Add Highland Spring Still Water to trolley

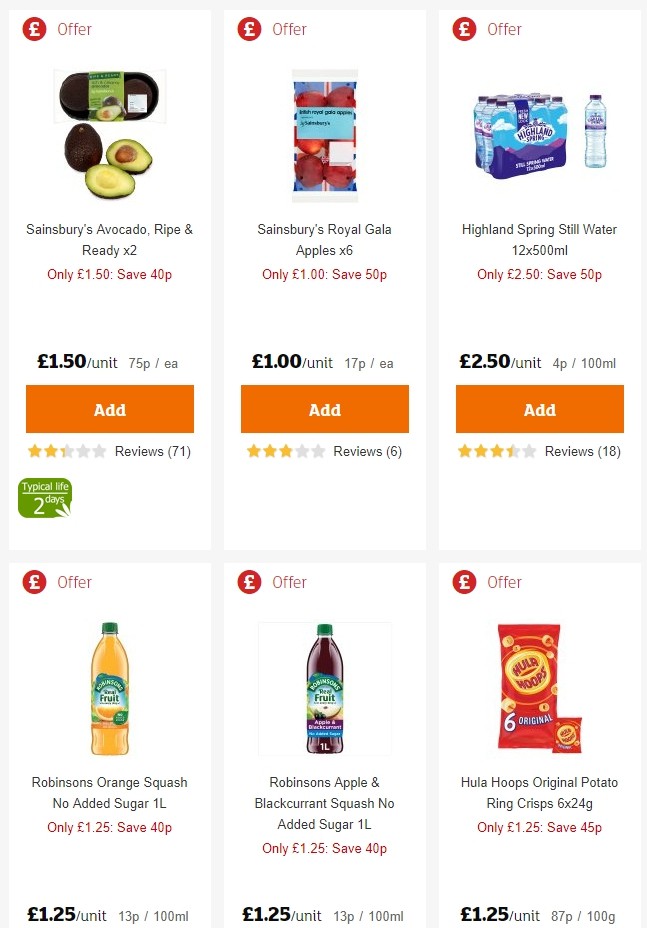click(539, 409)
